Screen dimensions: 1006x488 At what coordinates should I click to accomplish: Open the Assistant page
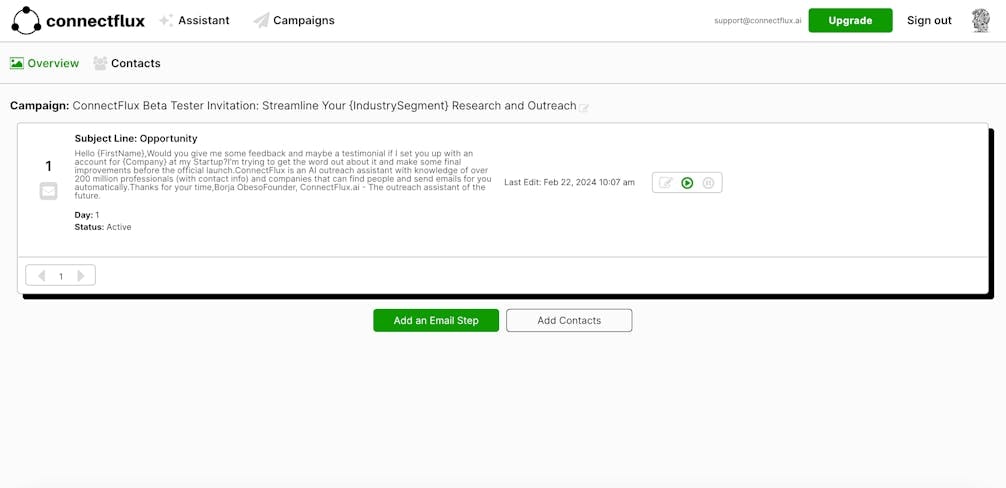203,21
